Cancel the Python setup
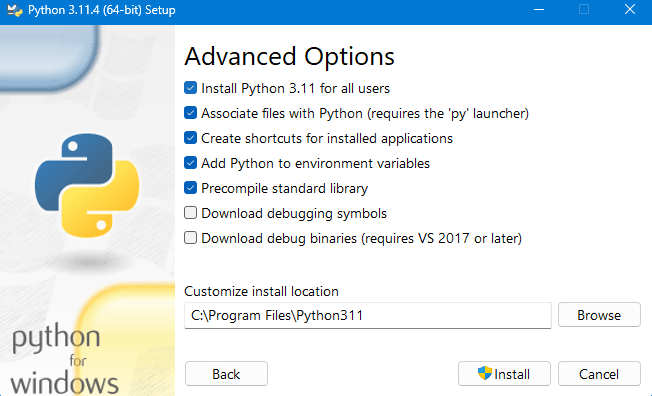 tap(599, 374)
